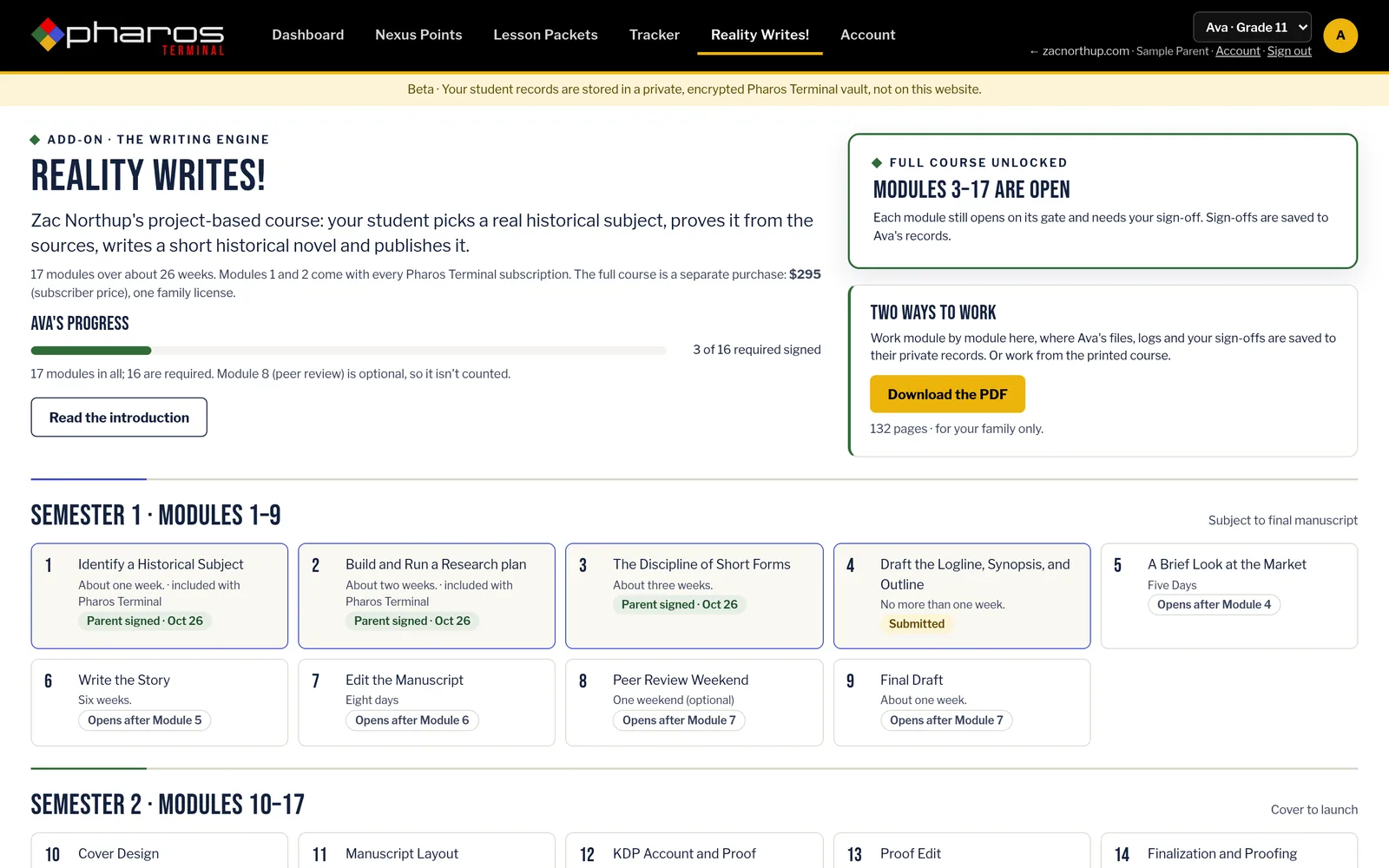The image size is (1389, 868).
Task: Click the Read the introduction button
Action: (x=119, y=418)
